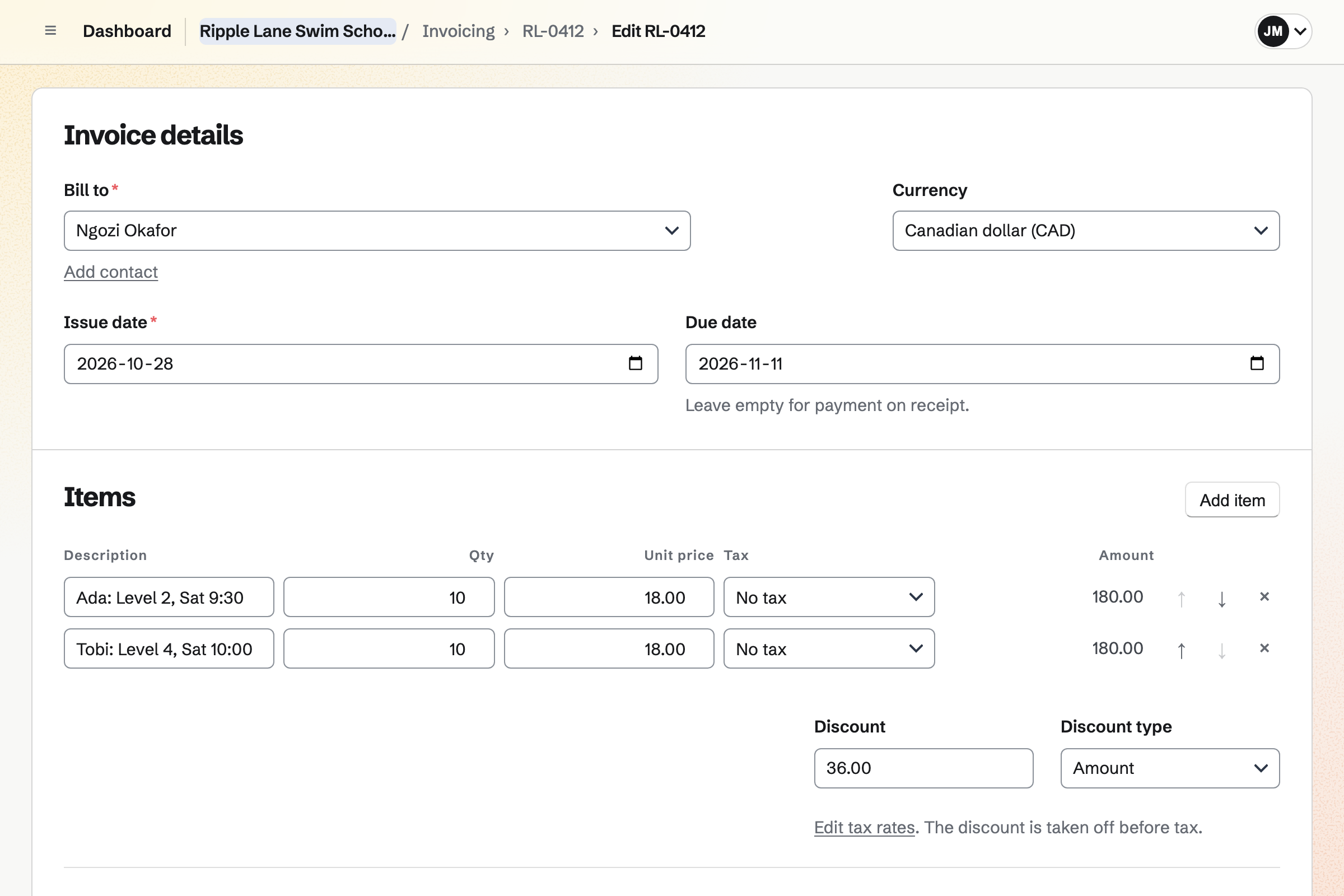Remove the Tobi: Level 4 item row

[1264, 648]
